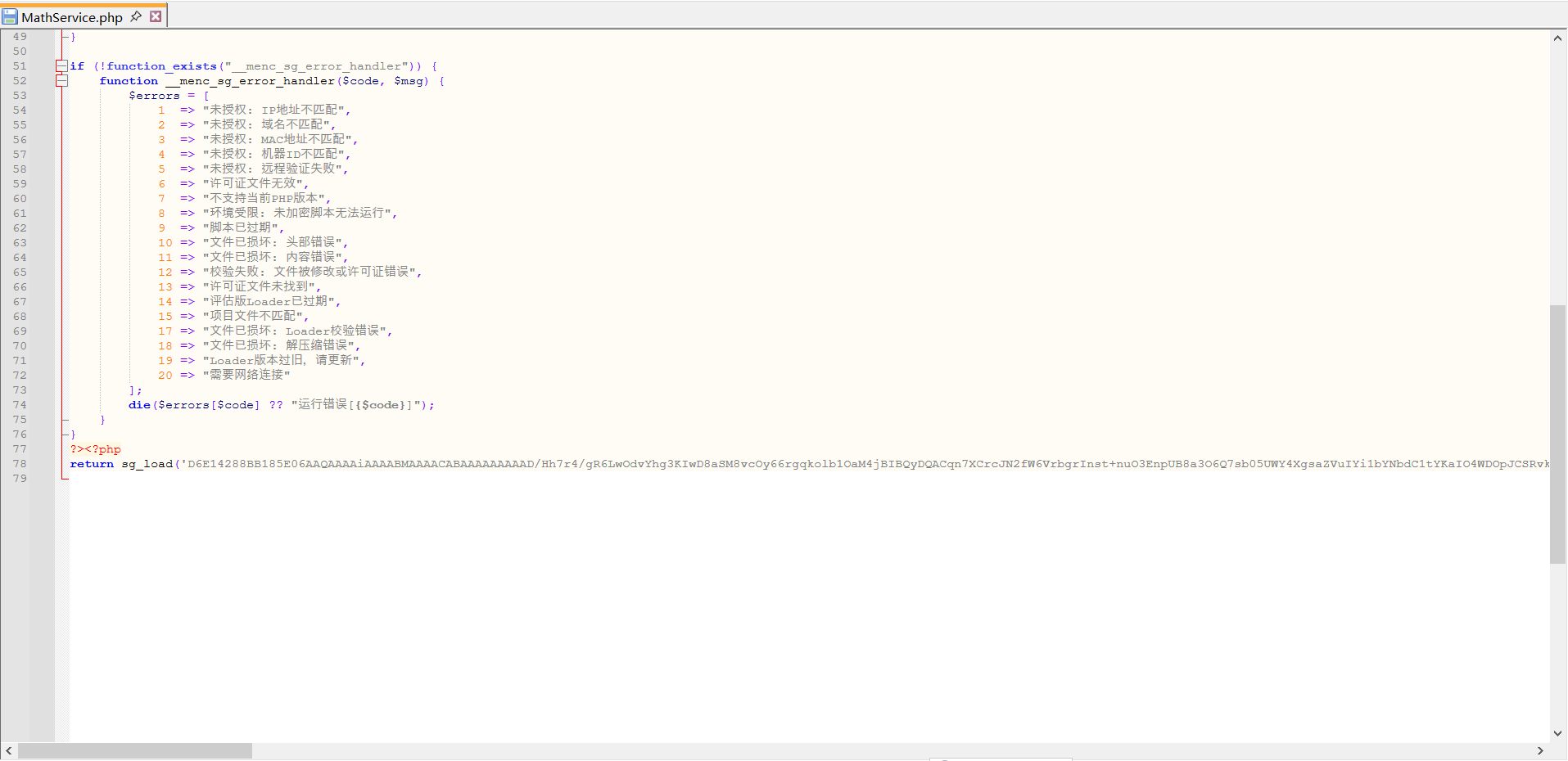Click the '许可证文件无效' string on line 59
The width and height of the screenshot is (1568, 761).
(x=253, y=184)
